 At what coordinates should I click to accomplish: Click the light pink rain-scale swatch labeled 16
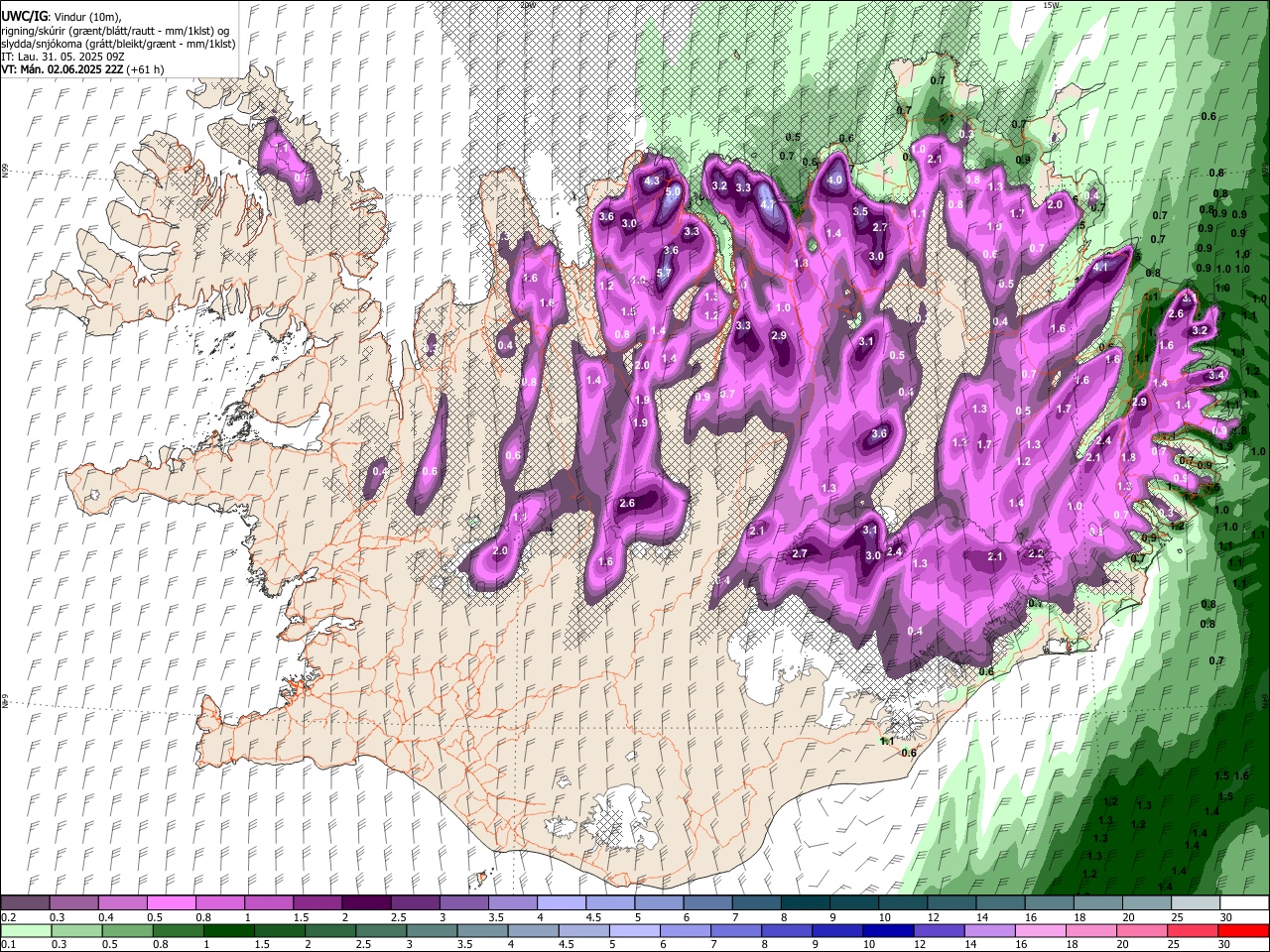click(1042, 931)
